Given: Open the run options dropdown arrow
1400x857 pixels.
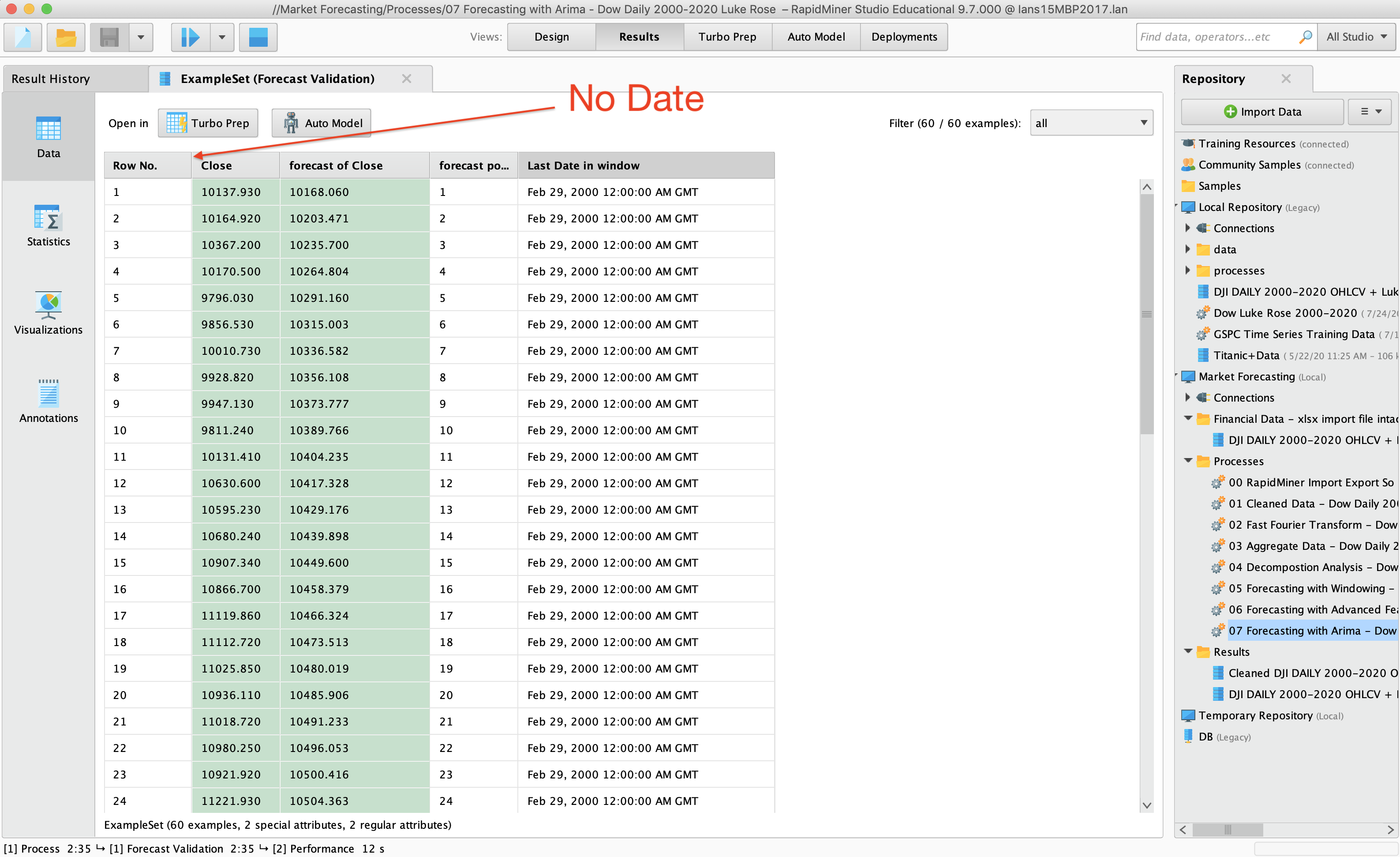Looking at the screenshot, I should (222, 38).
